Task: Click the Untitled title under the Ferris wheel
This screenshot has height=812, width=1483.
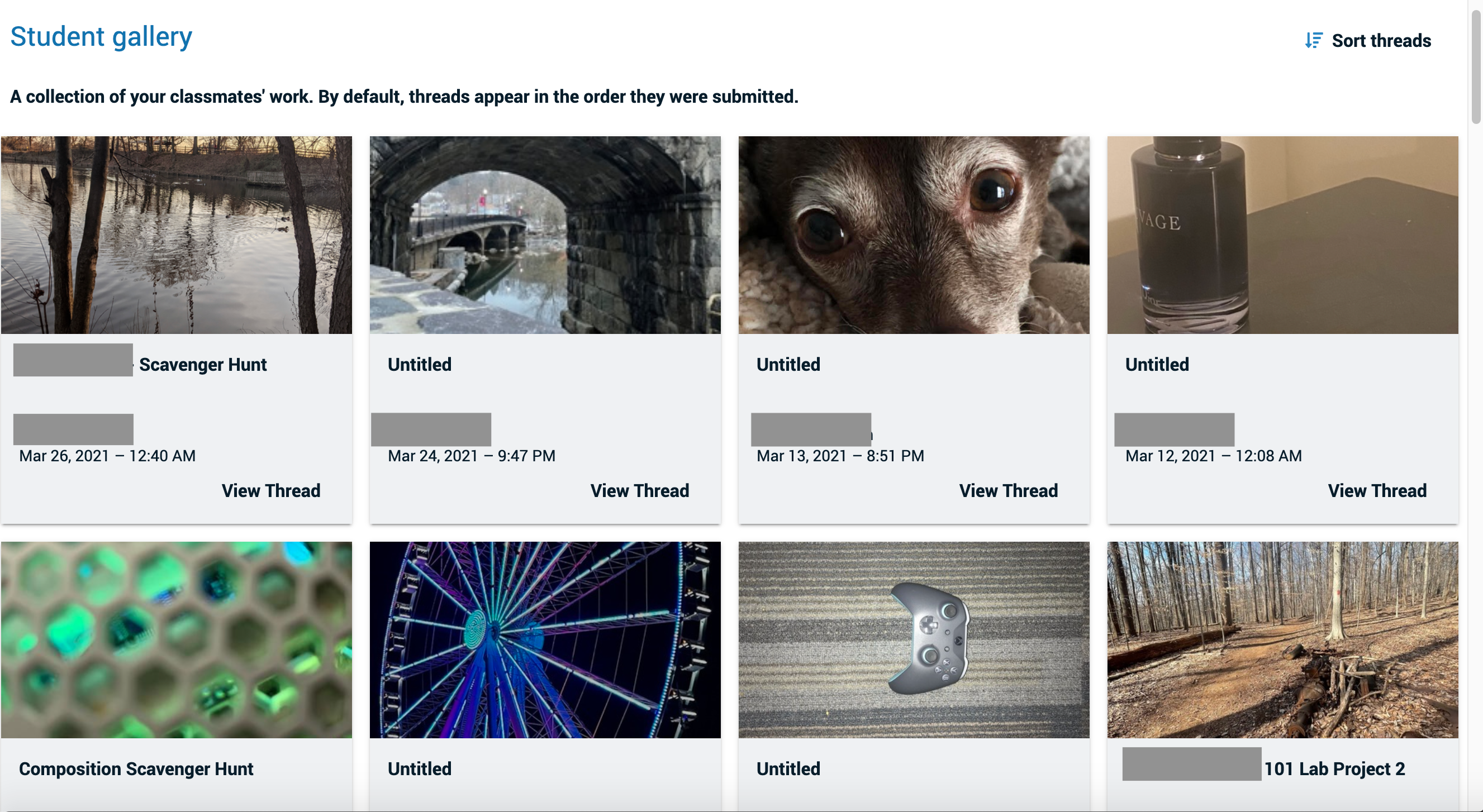Action: coord(419,768)
